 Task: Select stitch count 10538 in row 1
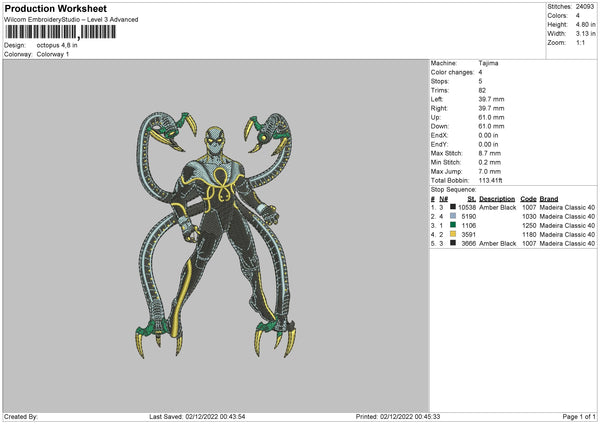(467, 207)
